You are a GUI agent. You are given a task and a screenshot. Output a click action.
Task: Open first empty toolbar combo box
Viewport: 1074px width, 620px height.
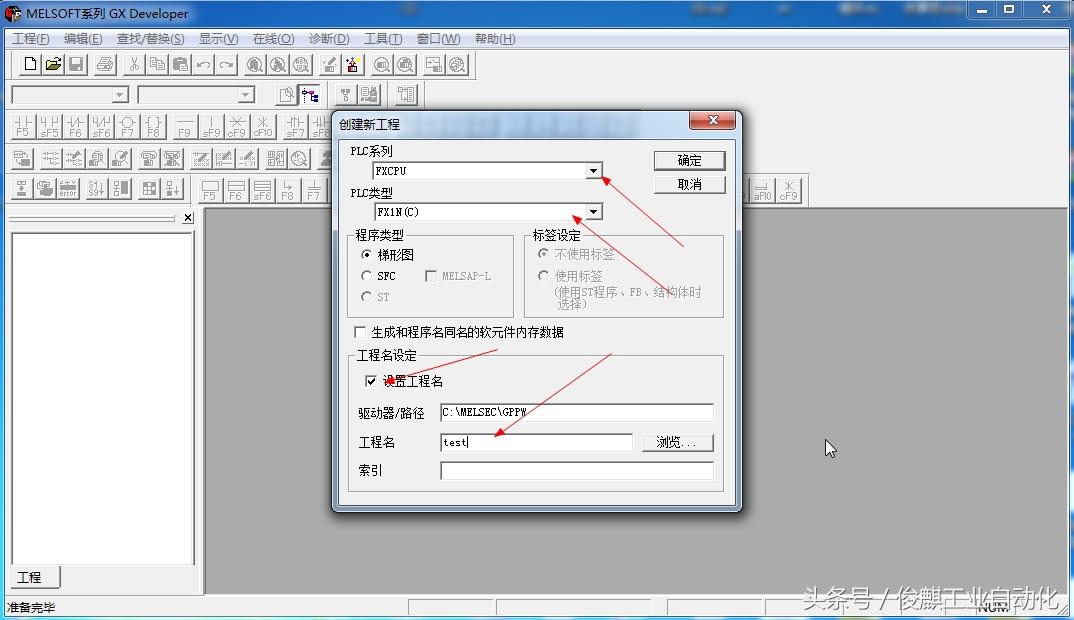pos(70,95)
